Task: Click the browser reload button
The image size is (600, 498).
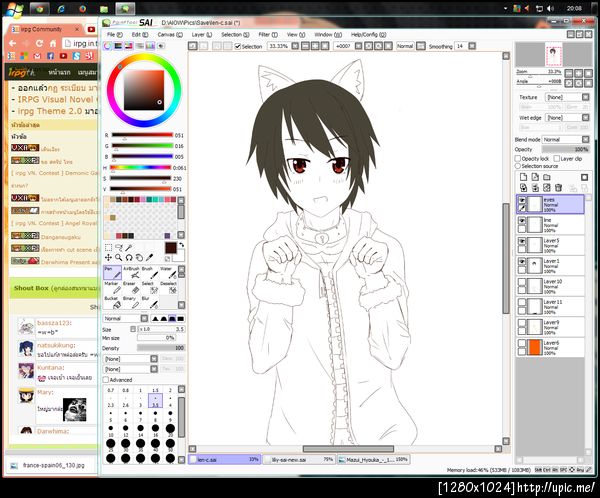Action: coord(39,44)
